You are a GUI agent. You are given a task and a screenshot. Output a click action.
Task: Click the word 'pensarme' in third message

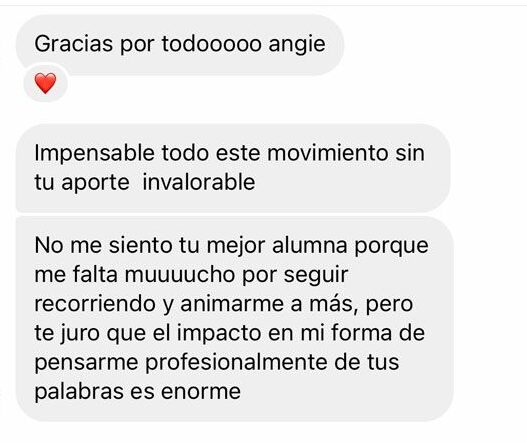point(86,364)
